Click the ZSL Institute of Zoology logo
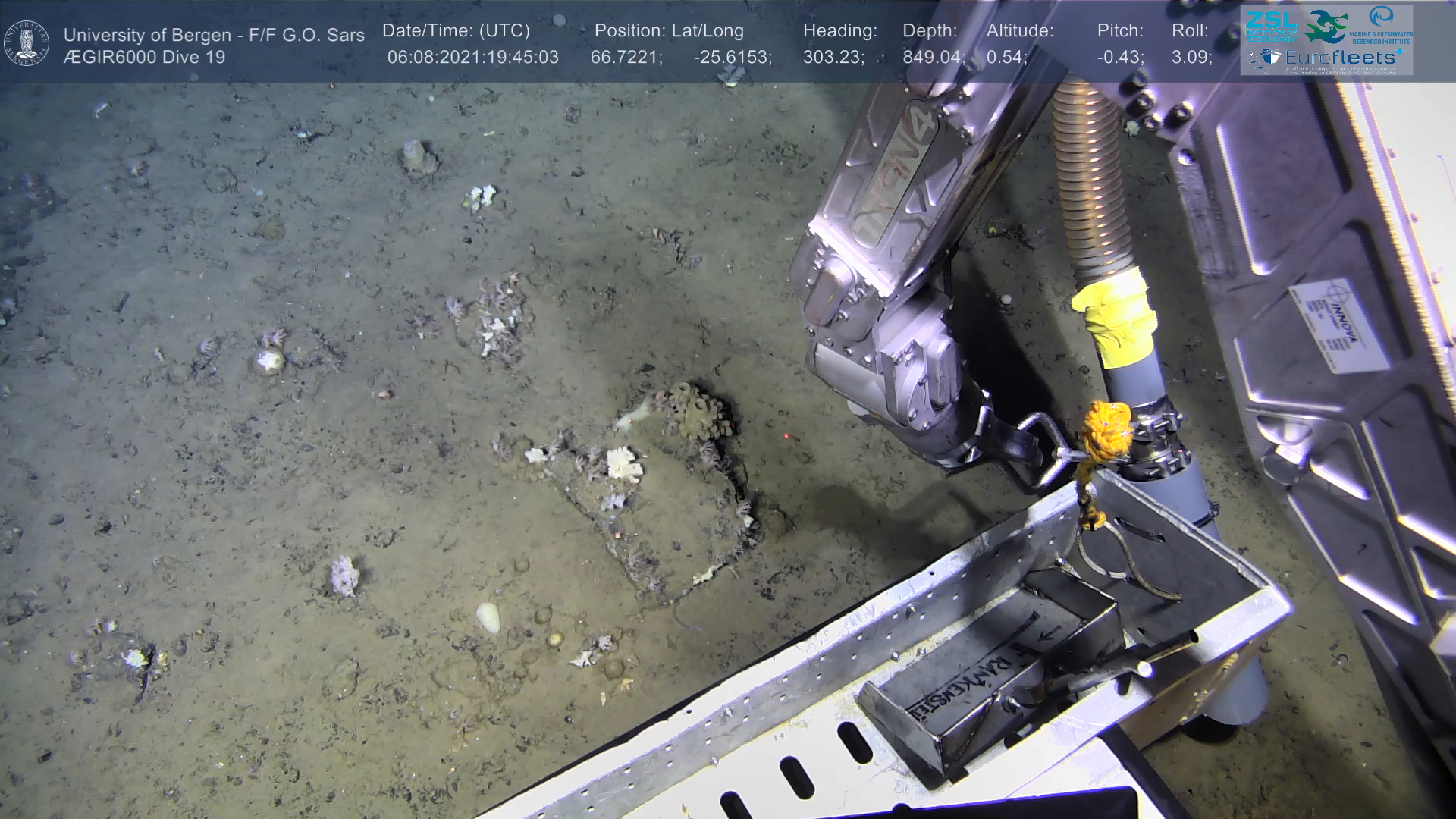The height and width of the screenshot is (819, 1456). (x=1269, y=27)
